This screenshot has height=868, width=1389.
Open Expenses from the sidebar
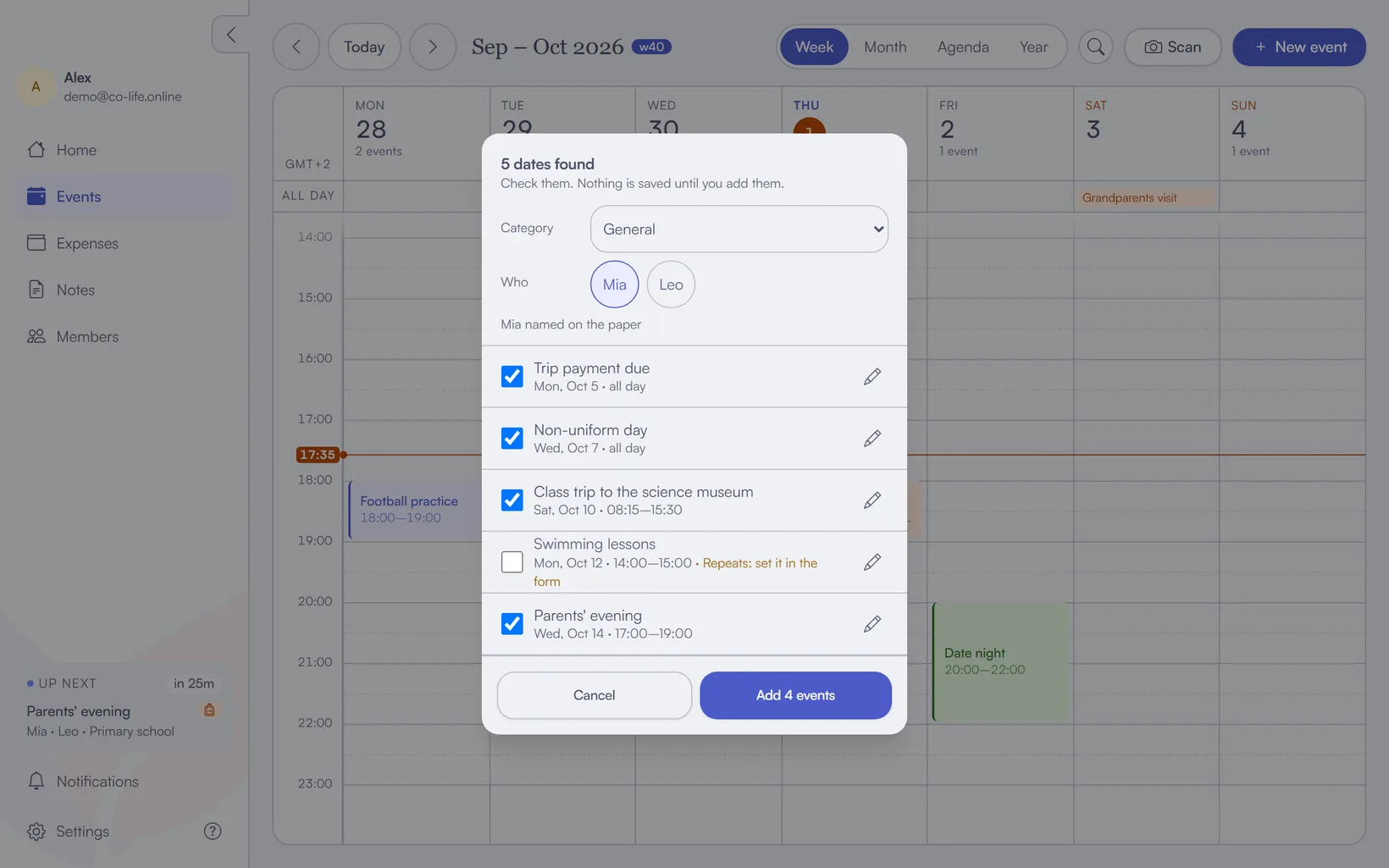point(125,243)
